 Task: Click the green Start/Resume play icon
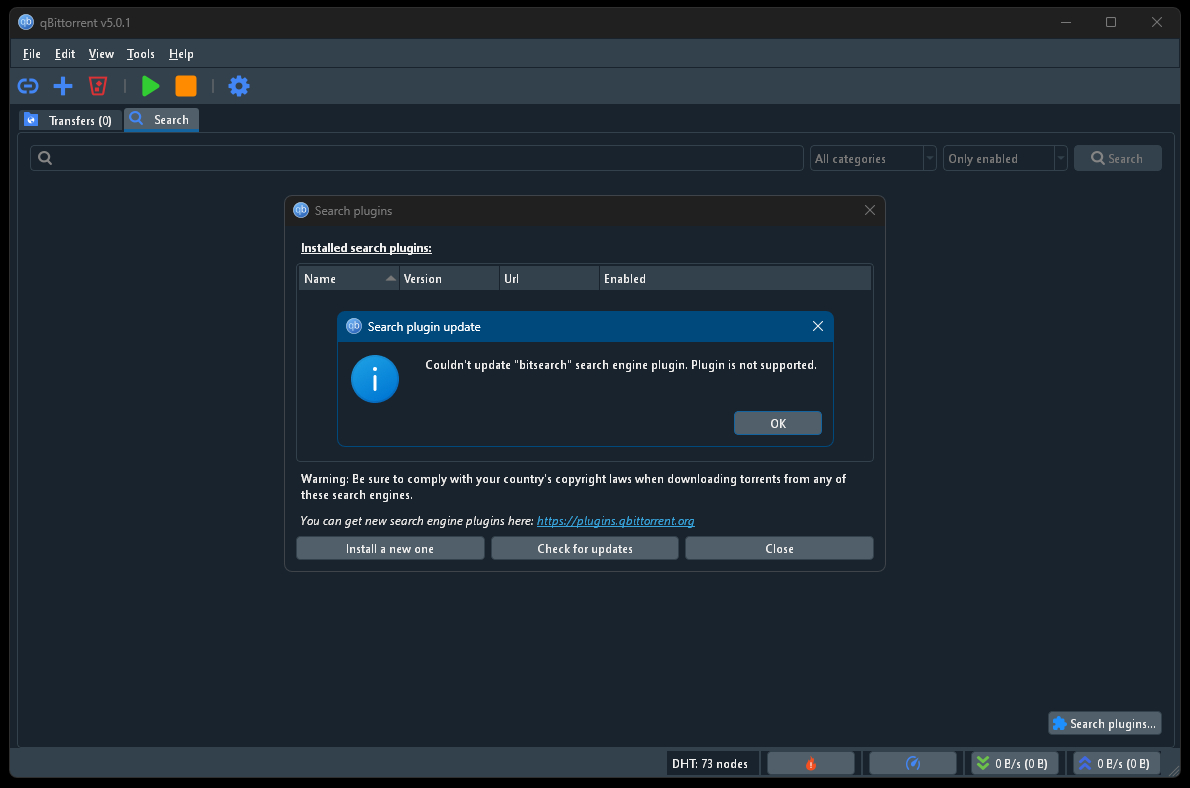(x=150, y=86)
